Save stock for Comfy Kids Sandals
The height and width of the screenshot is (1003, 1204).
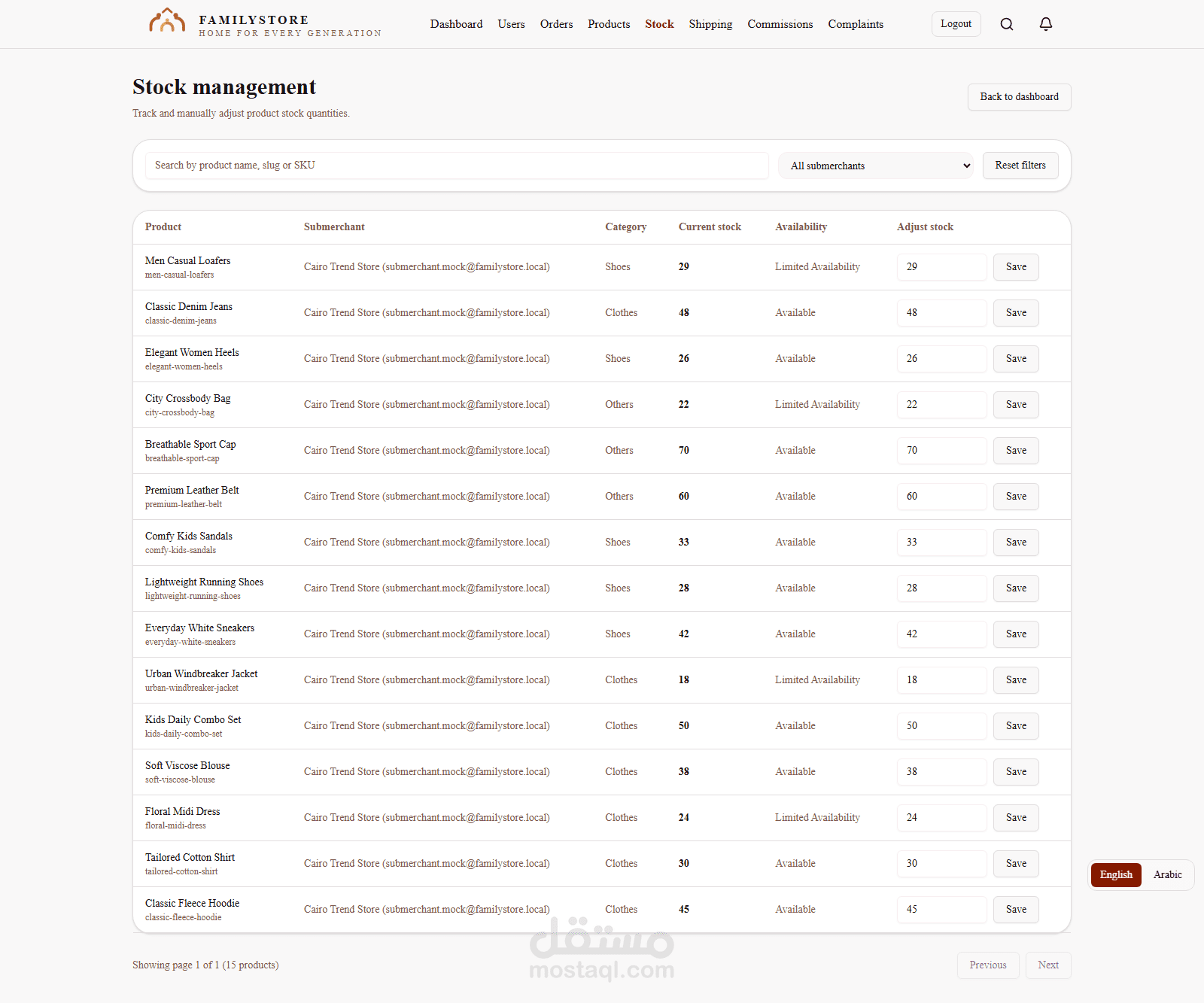click(x=1016, y=543)
